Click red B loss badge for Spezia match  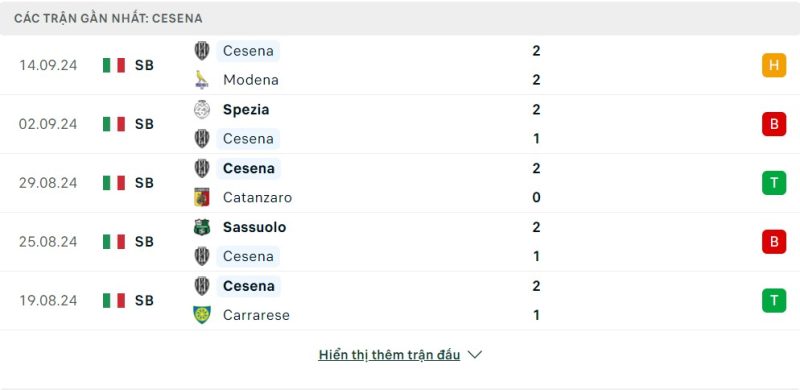(774, 124)
